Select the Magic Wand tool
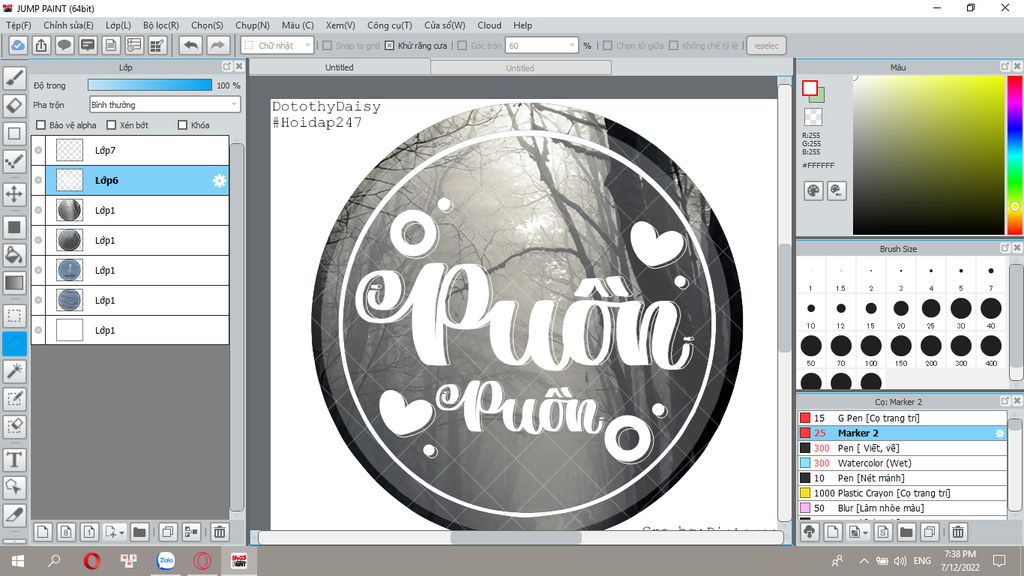 pyautogui.click(x=14, y=371)
